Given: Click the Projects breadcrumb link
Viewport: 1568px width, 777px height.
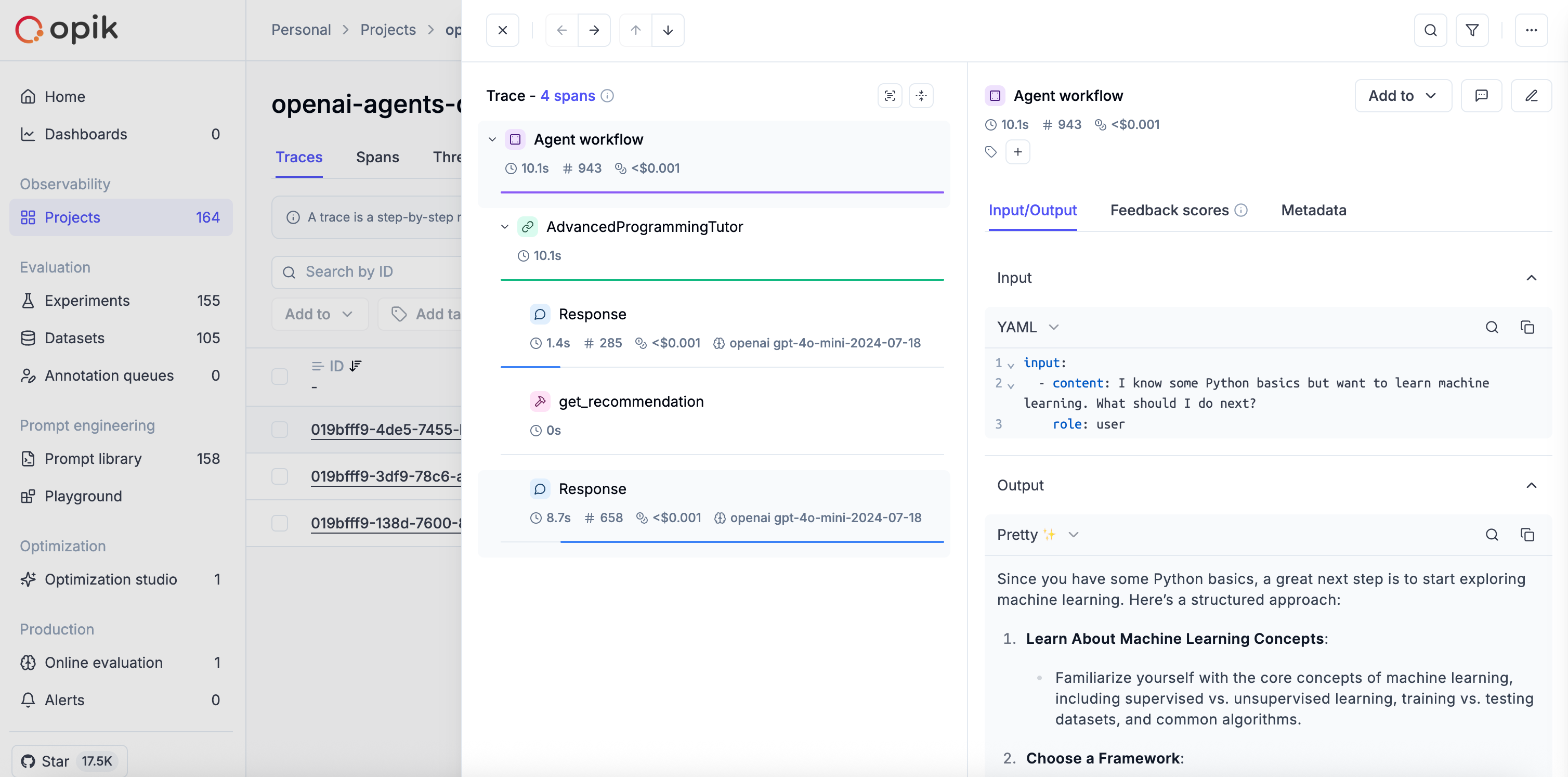Looking at the screenshot, I should click(x=388, y=29).
